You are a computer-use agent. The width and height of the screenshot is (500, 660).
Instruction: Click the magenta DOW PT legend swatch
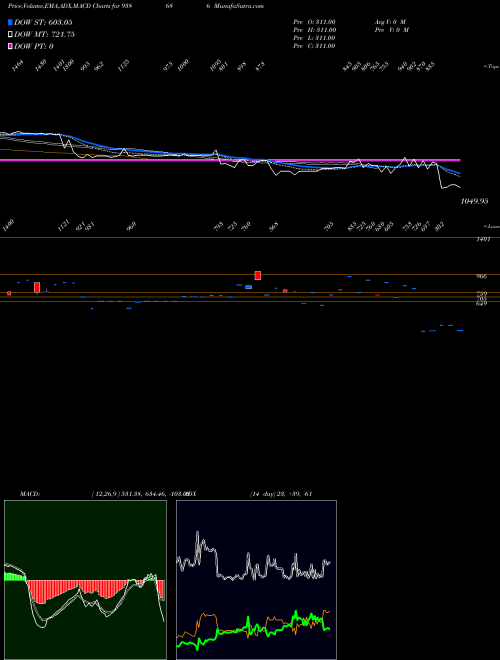(x=10, y=46)
